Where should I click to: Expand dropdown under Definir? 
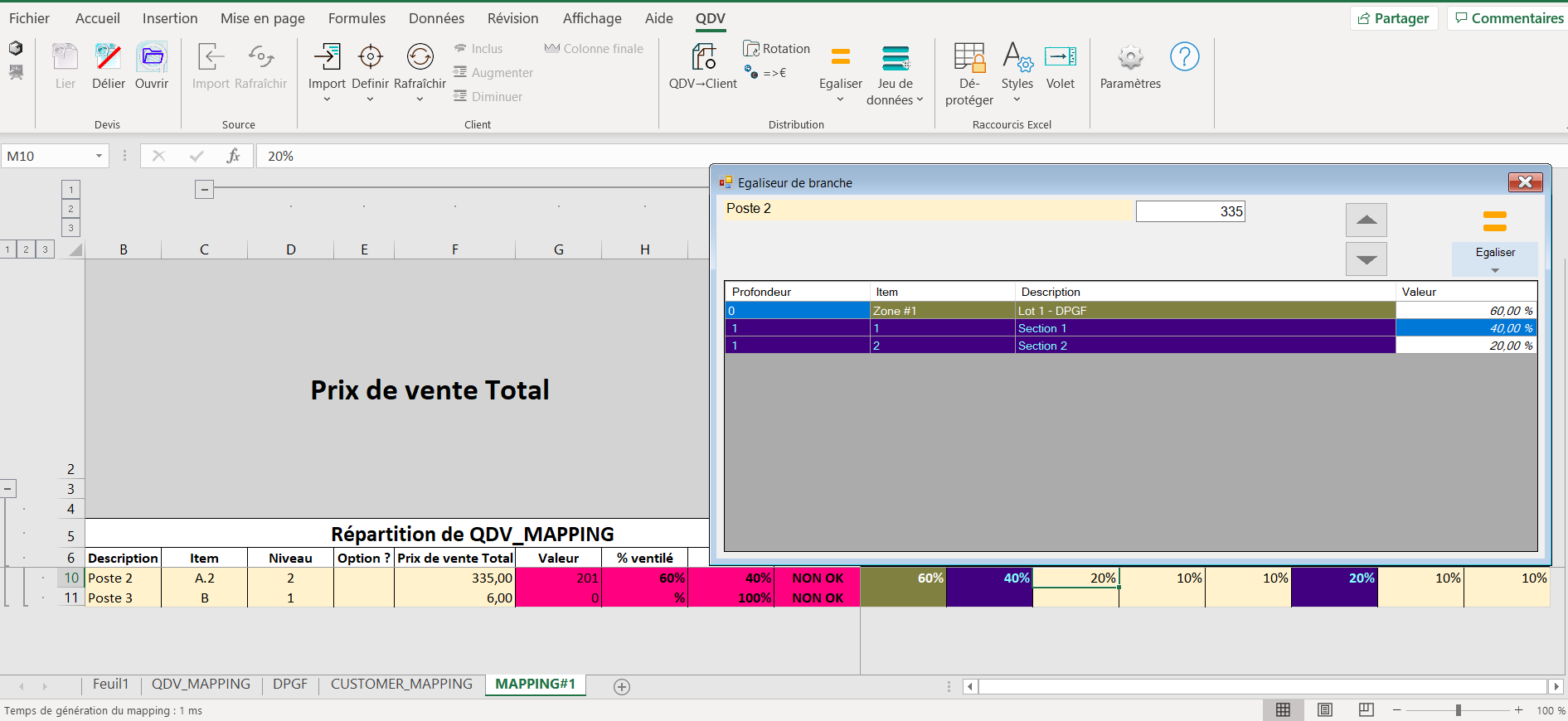tap(370, 99)
